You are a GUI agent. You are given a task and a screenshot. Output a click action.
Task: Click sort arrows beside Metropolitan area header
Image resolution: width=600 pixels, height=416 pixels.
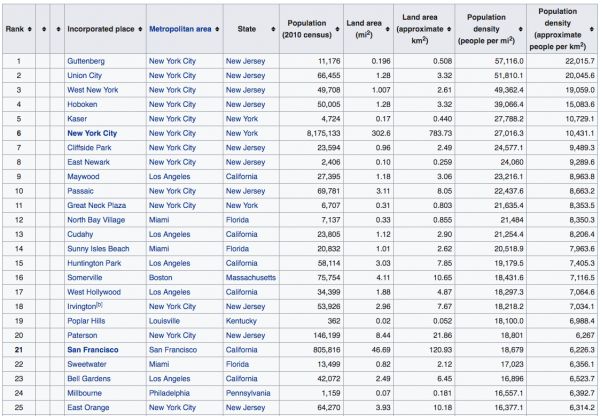(217, 29)
